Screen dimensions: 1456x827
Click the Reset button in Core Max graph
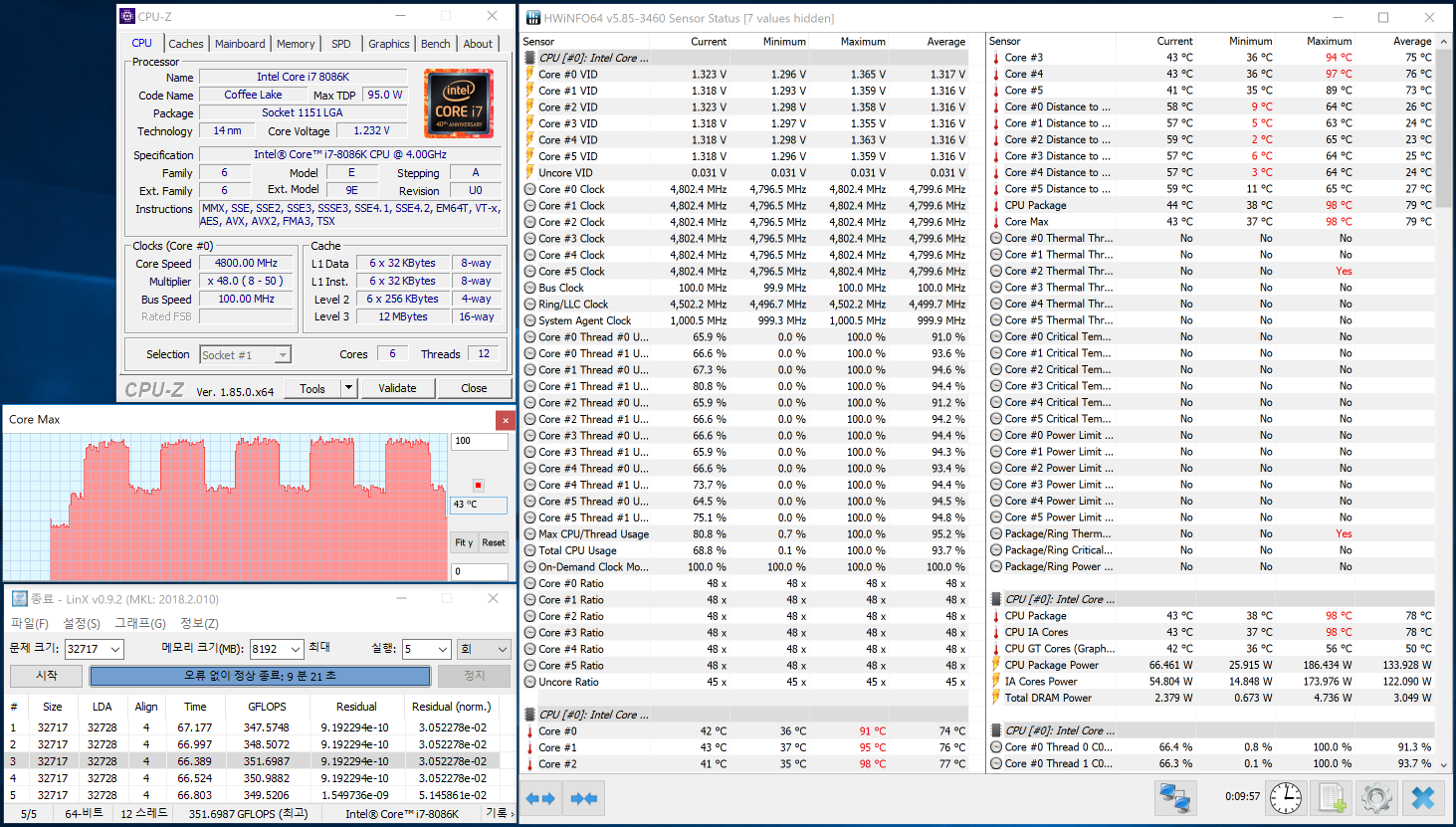(494, 542)
